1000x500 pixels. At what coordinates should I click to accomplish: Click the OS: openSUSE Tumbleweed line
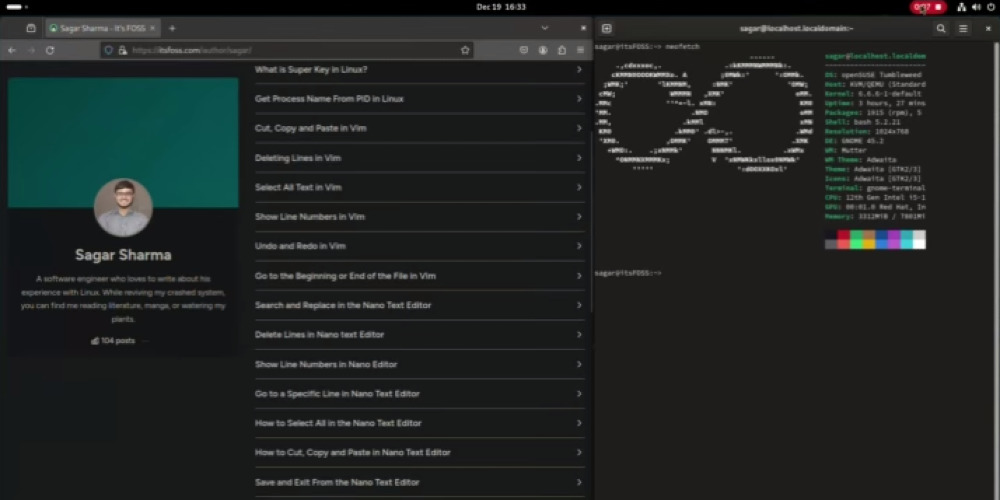coord(872,75)
